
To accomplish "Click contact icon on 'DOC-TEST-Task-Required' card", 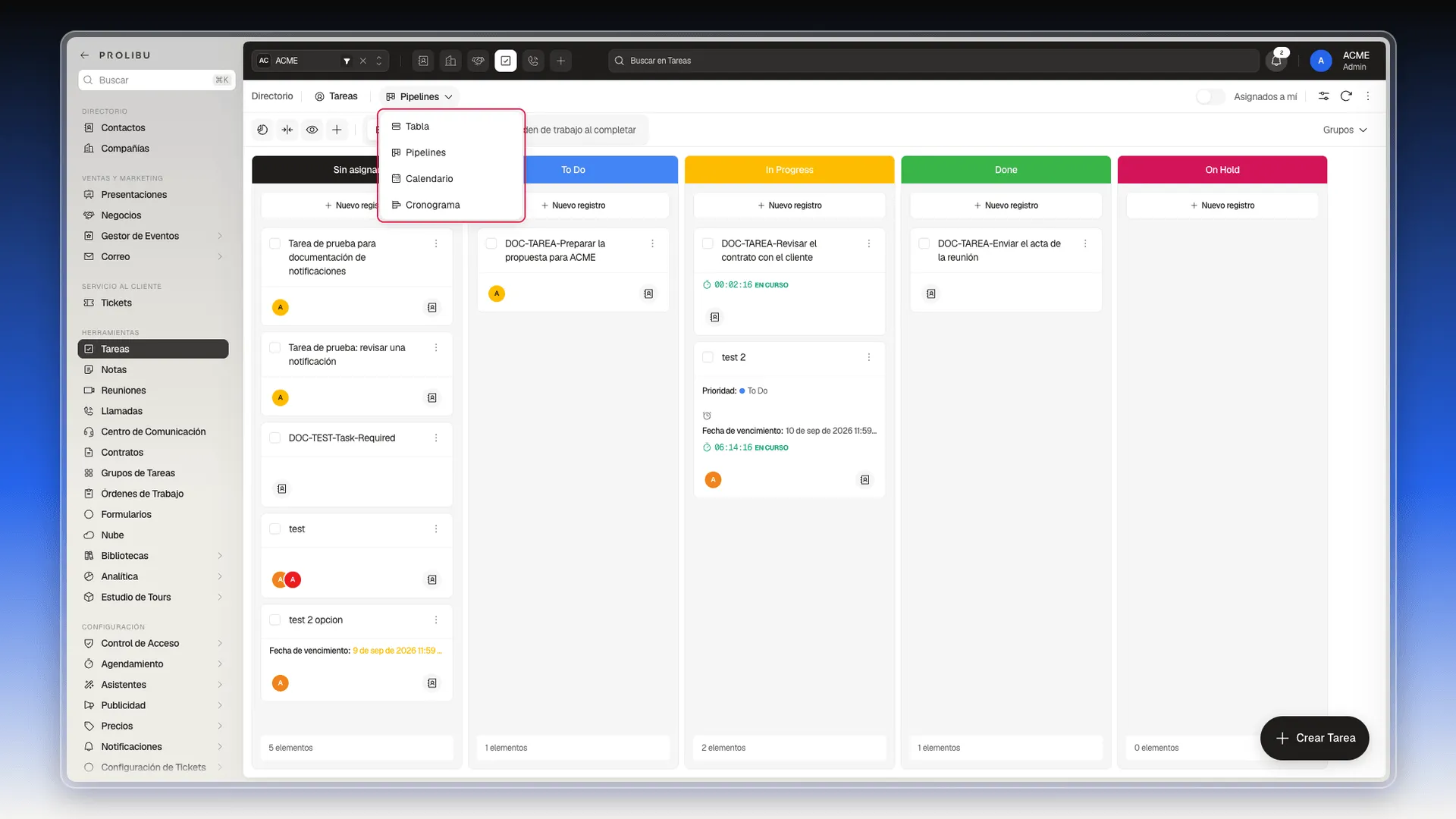I will [281, 489].
